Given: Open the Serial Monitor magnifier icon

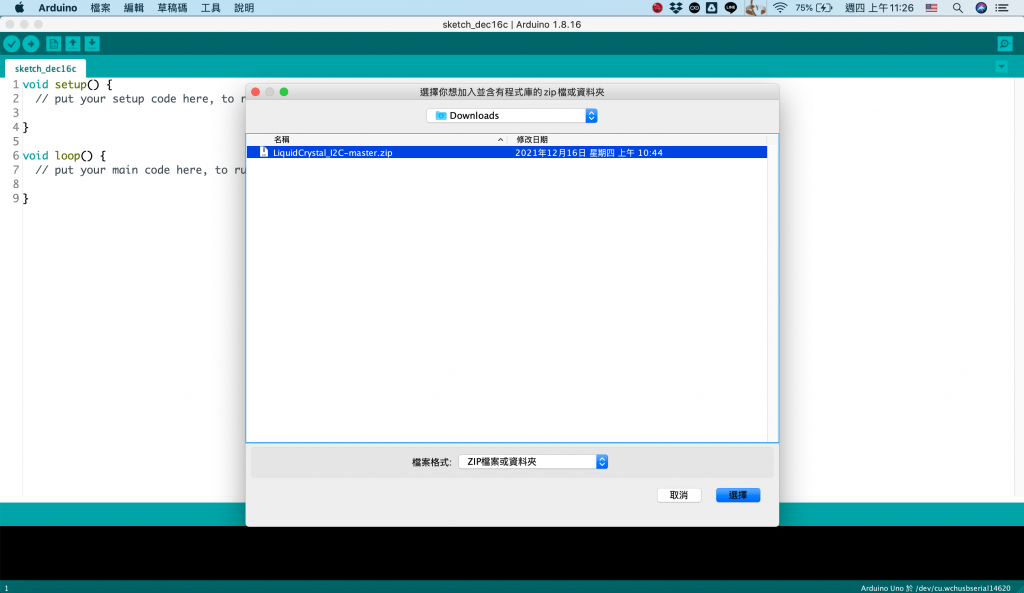Looking at the screenshot, I should 1004,44.
